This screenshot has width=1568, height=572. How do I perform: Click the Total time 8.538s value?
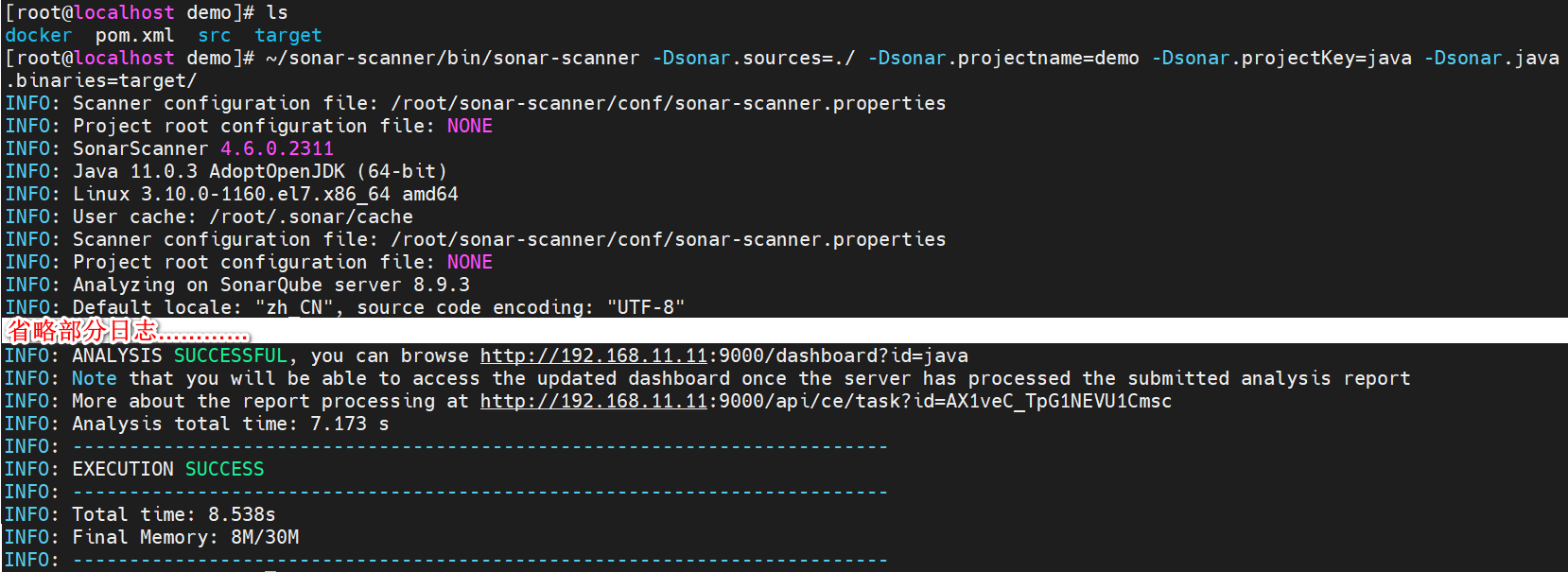[241, 514]
